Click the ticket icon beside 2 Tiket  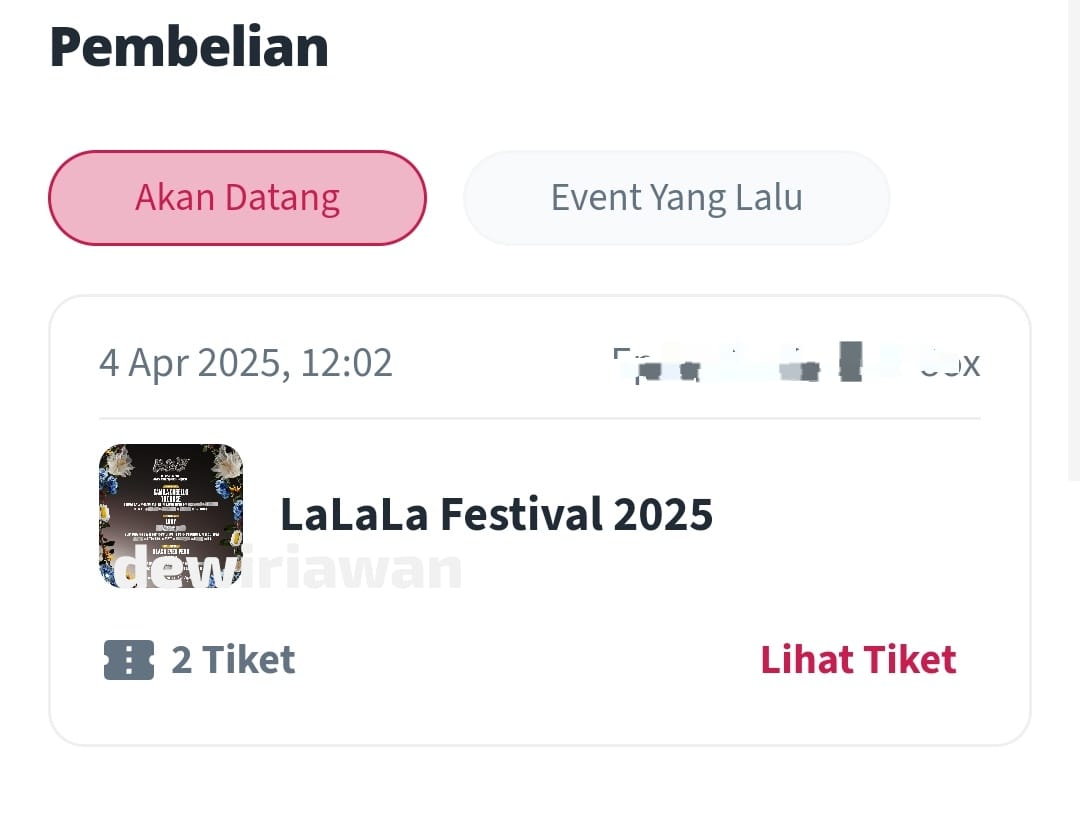click(x=128, y=660)
